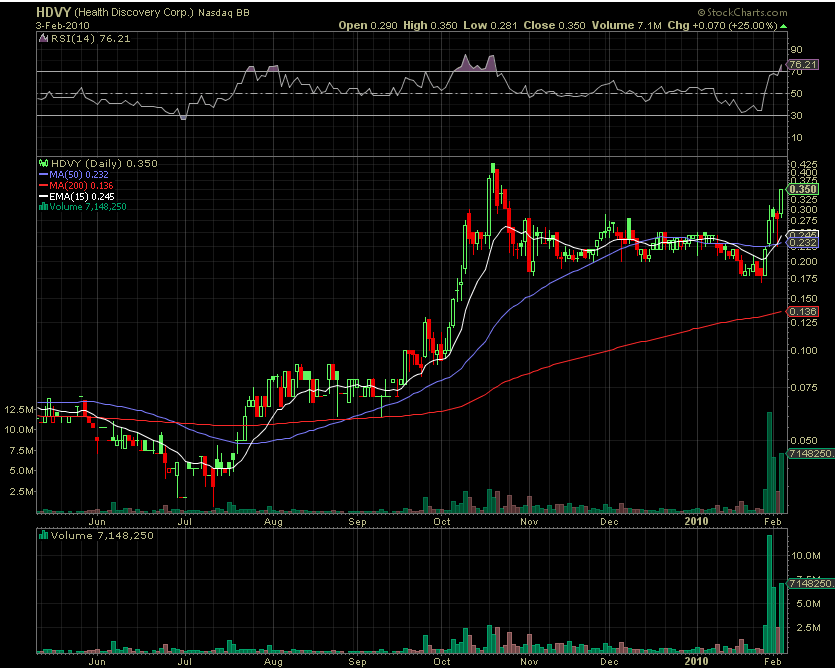835x668 pixels.
Task: Click the 3-Feb-2010 date label
Action: pyautogui.click(x=63, y=26)
